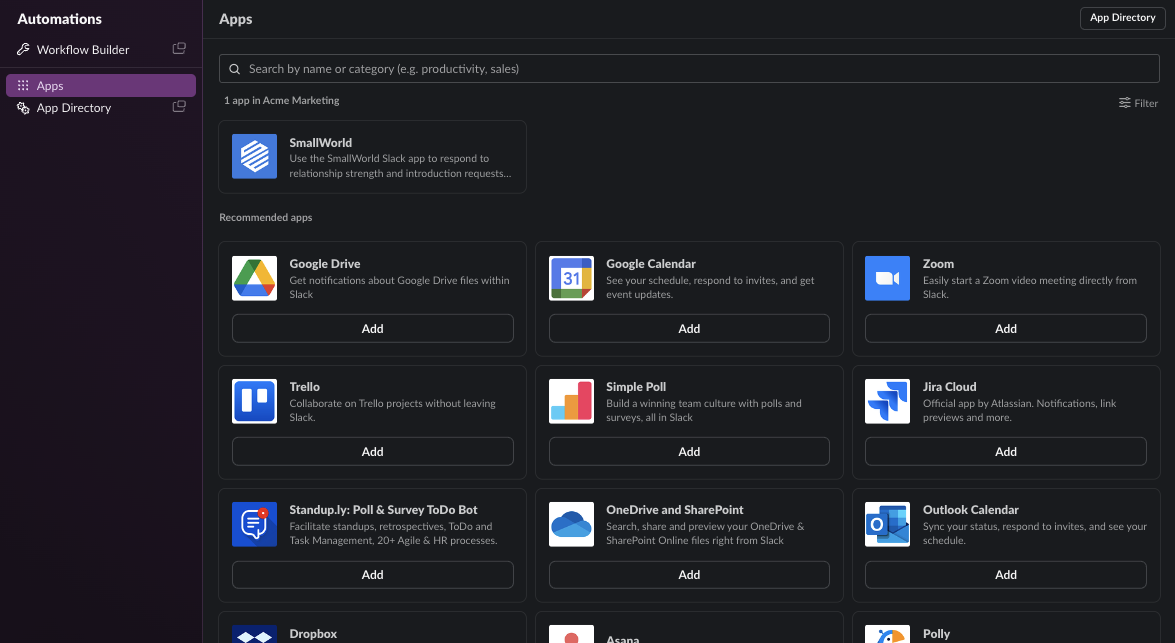
Task: Add the Simple Poll app
Action: 689,452
